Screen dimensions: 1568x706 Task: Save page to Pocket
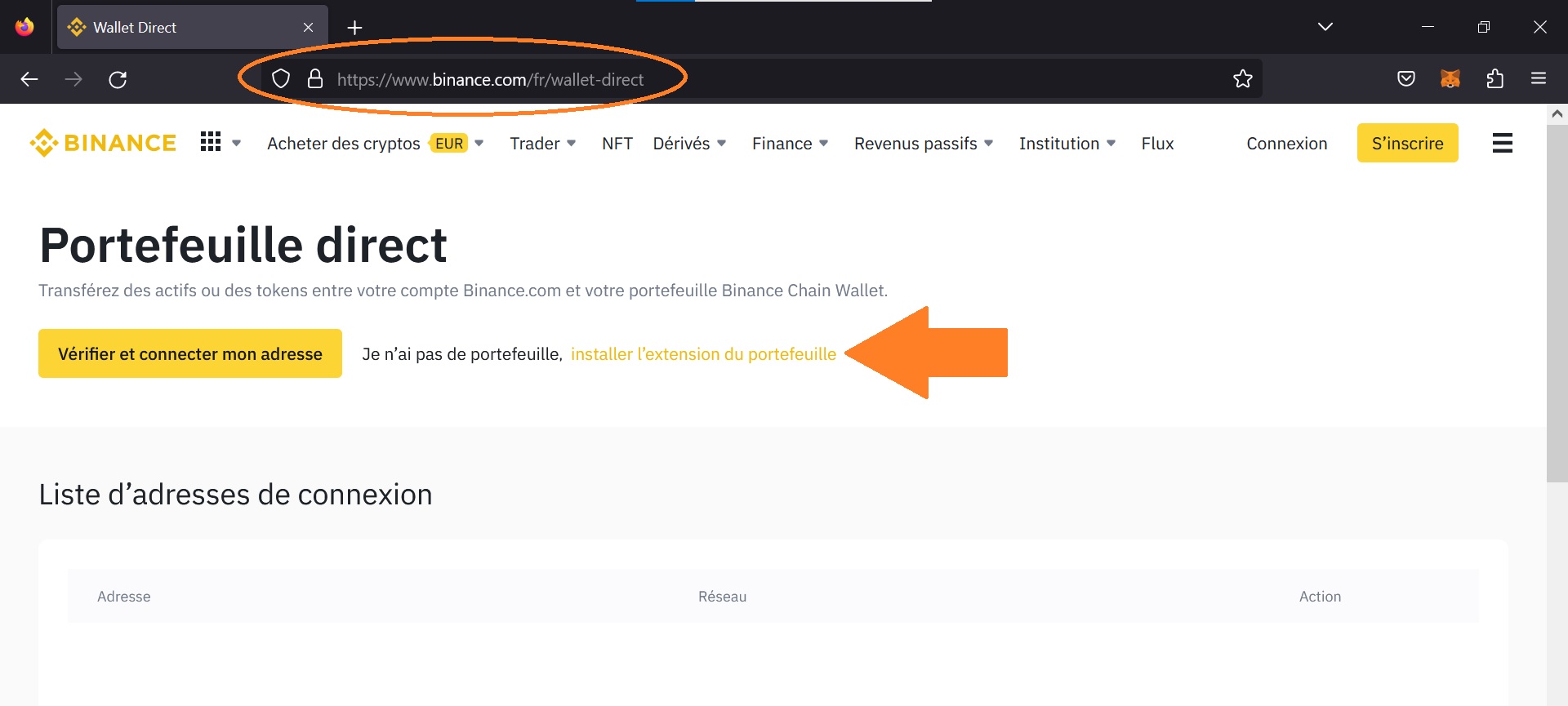(x=1406, y=79)
